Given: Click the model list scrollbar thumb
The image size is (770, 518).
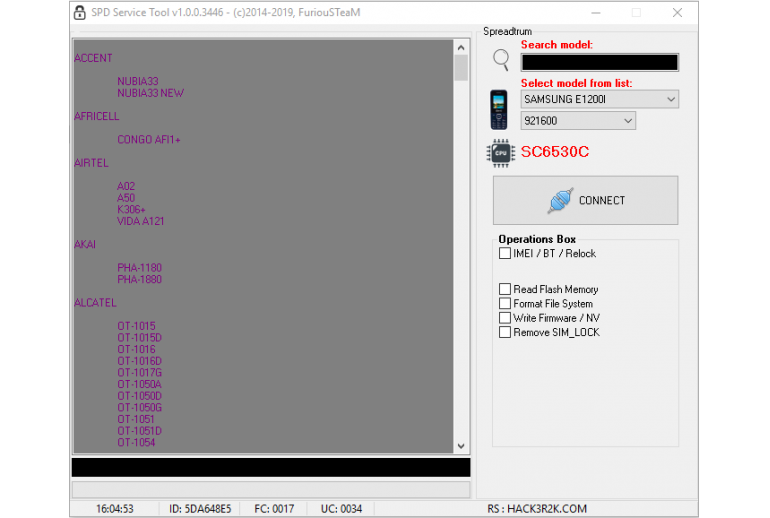Looking at the screenshot, I should click(461, 68).
